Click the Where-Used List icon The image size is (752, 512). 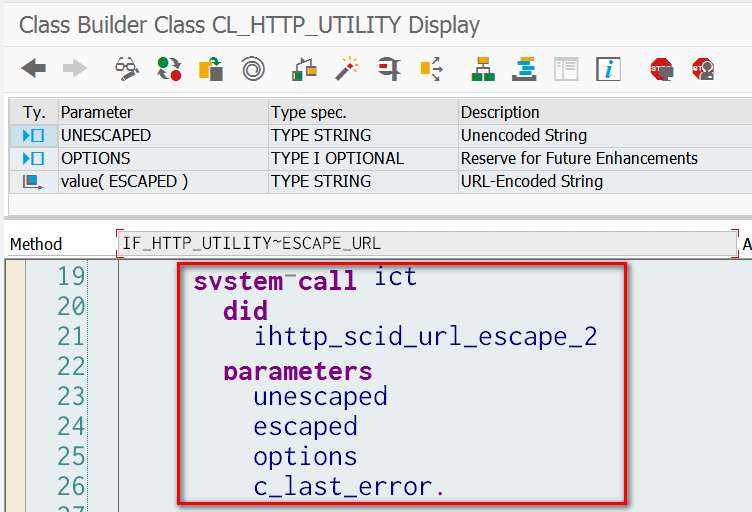[x=304, y=69]
